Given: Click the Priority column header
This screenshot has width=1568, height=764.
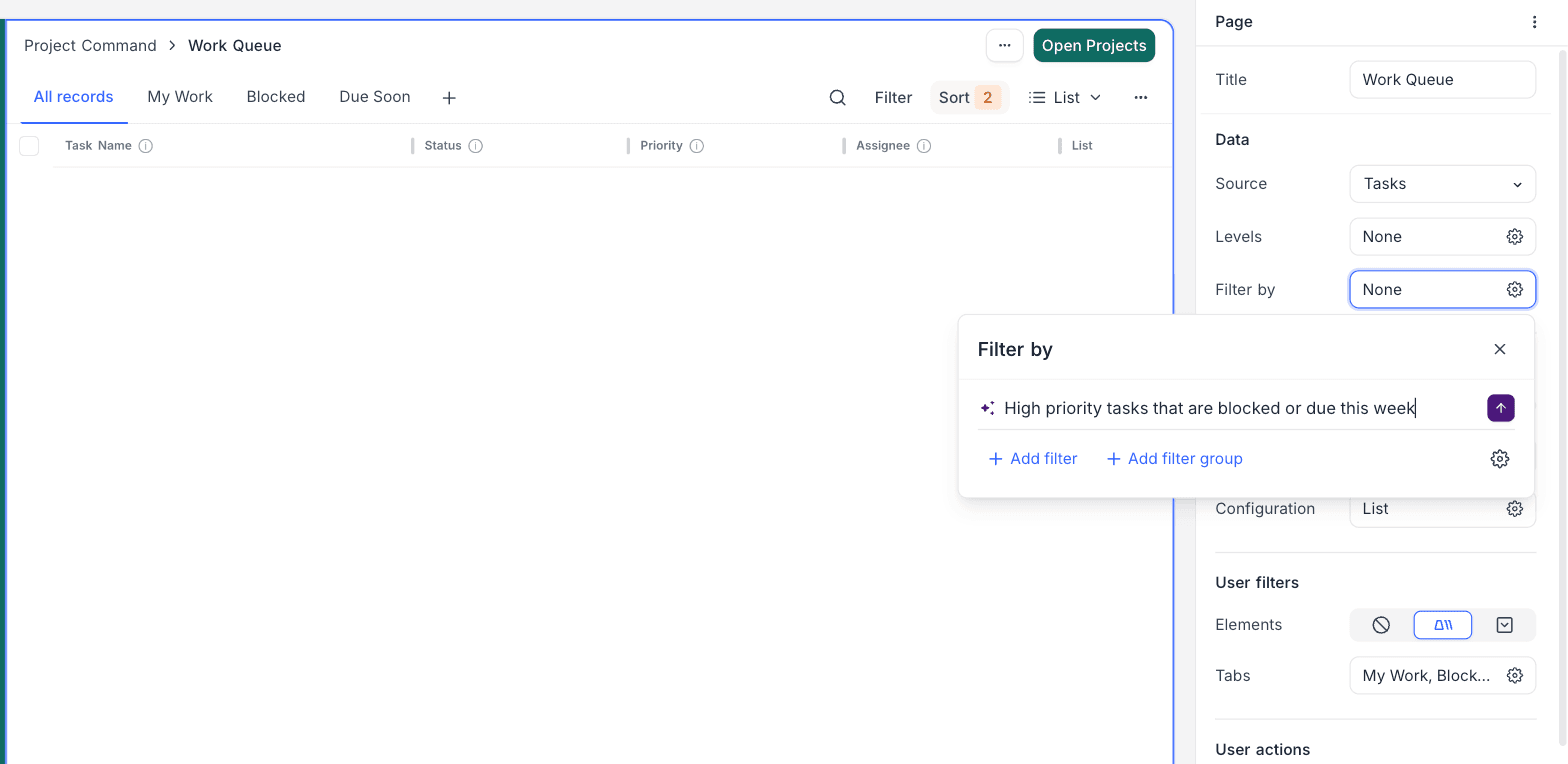Looking at the screenshot, I should coord(661,146).
